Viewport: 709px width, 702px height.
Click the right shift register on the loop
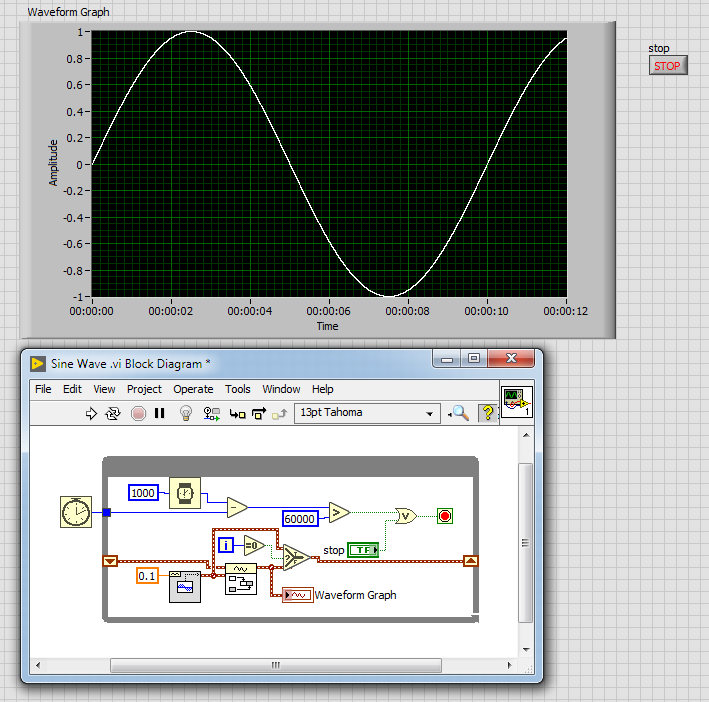tap(471, 561)
